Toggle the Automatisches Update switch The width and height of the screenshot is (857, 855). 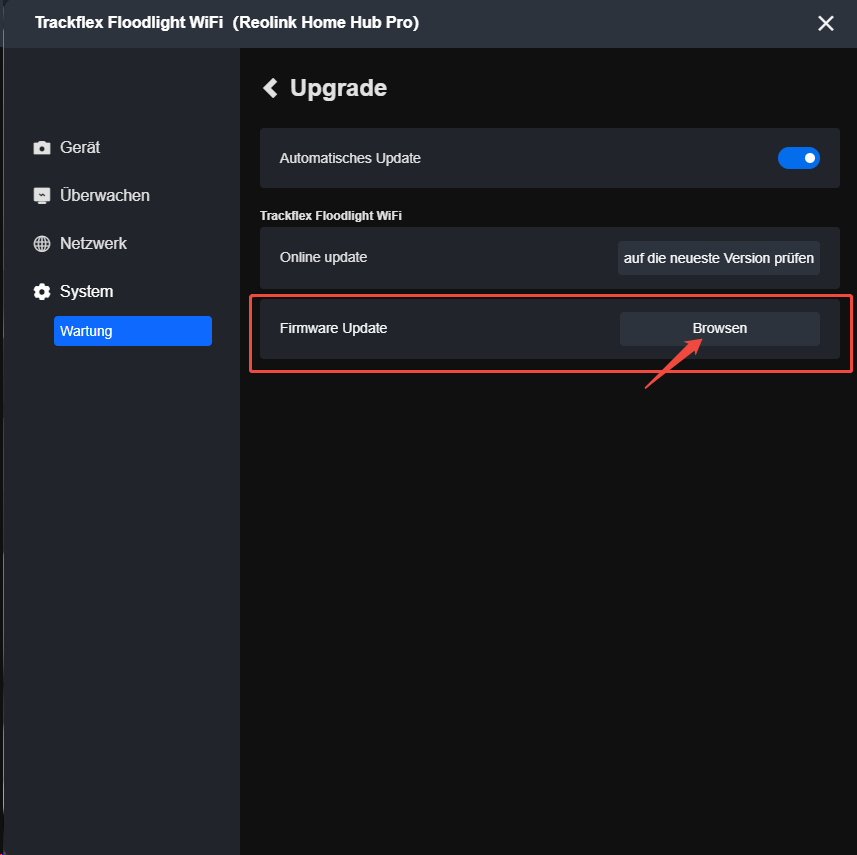tap(799, 158)
